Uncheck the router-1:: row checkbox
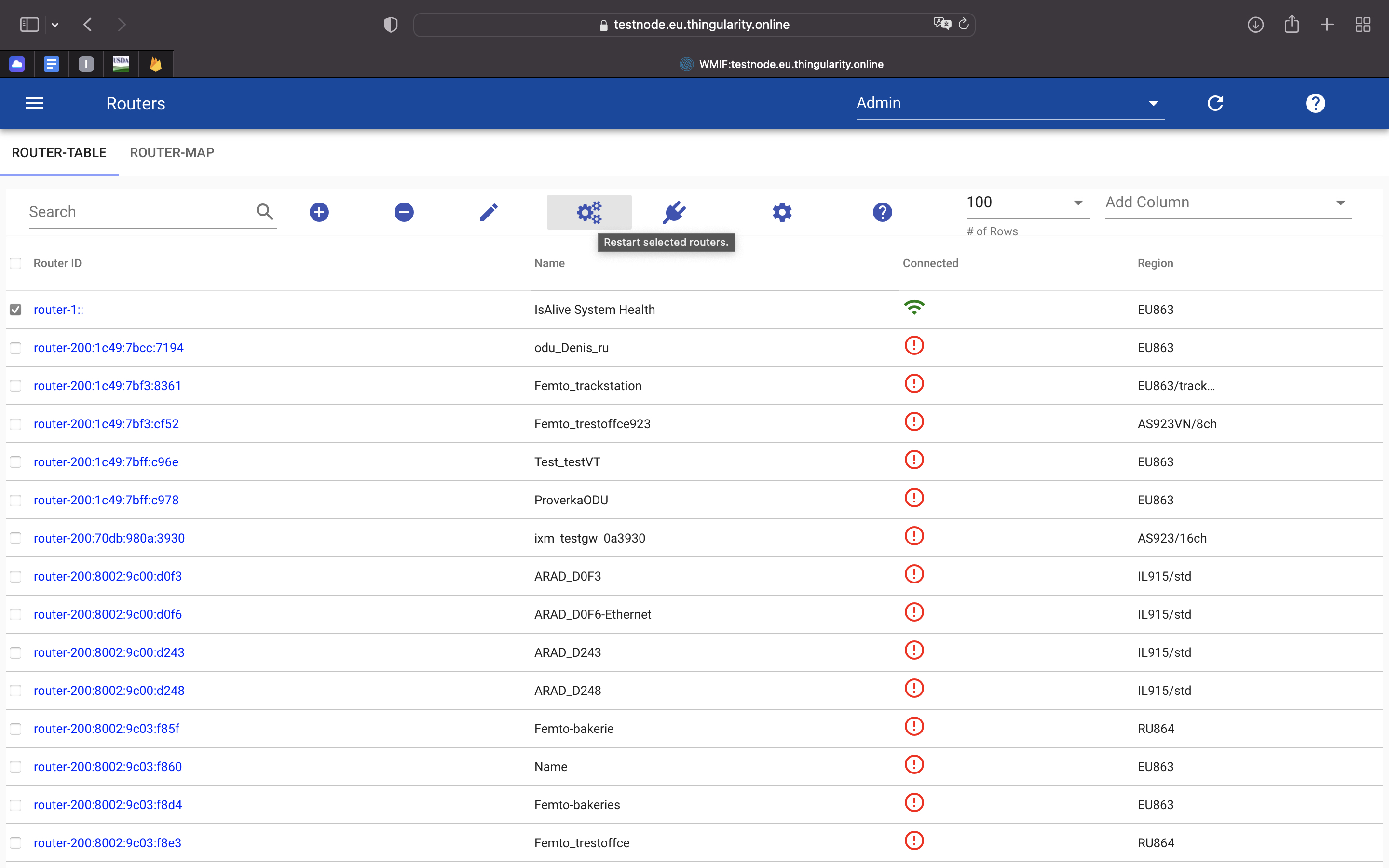This screenshot has height=868, width=1389. tap(15, 310)
